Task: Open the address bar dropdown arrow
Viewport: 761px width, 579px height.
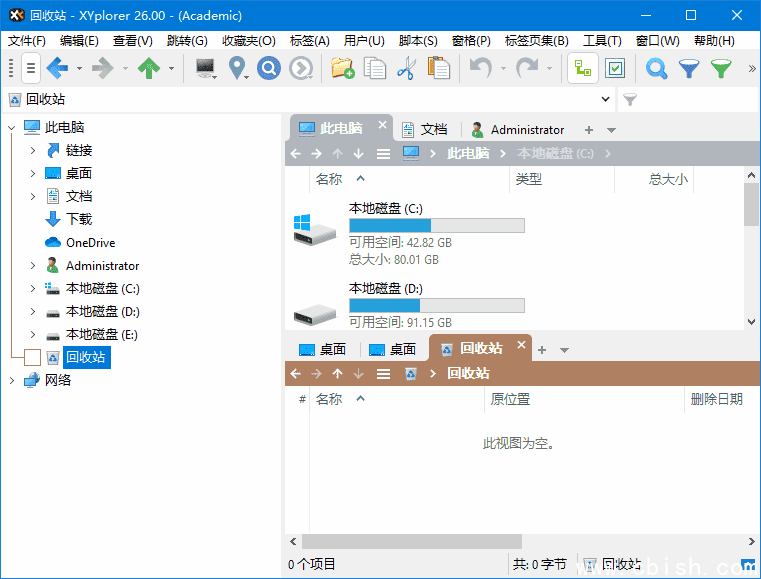Action: [605, 100]
